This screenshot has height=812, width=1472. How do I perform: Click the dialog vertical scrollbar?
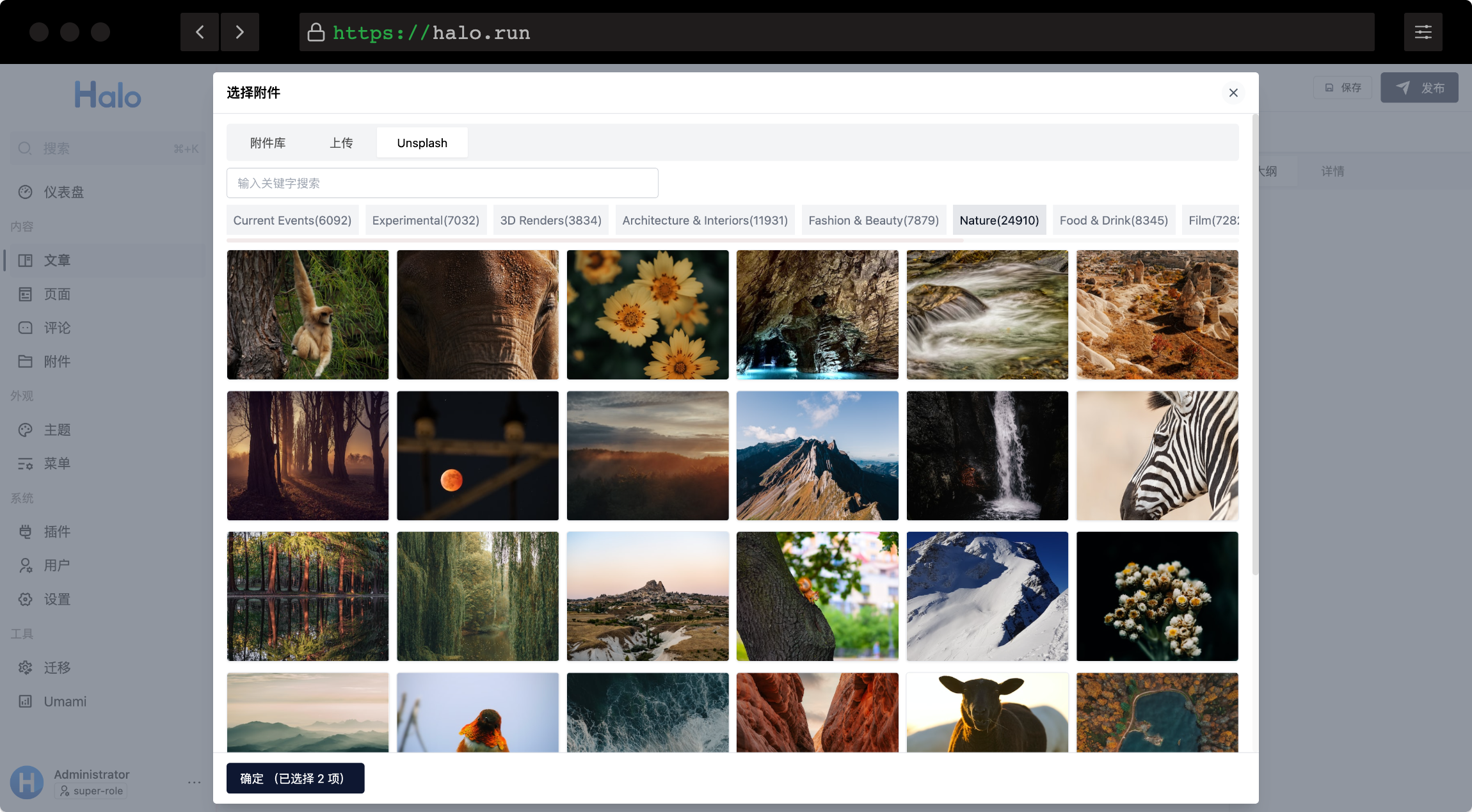[1254, 346]
